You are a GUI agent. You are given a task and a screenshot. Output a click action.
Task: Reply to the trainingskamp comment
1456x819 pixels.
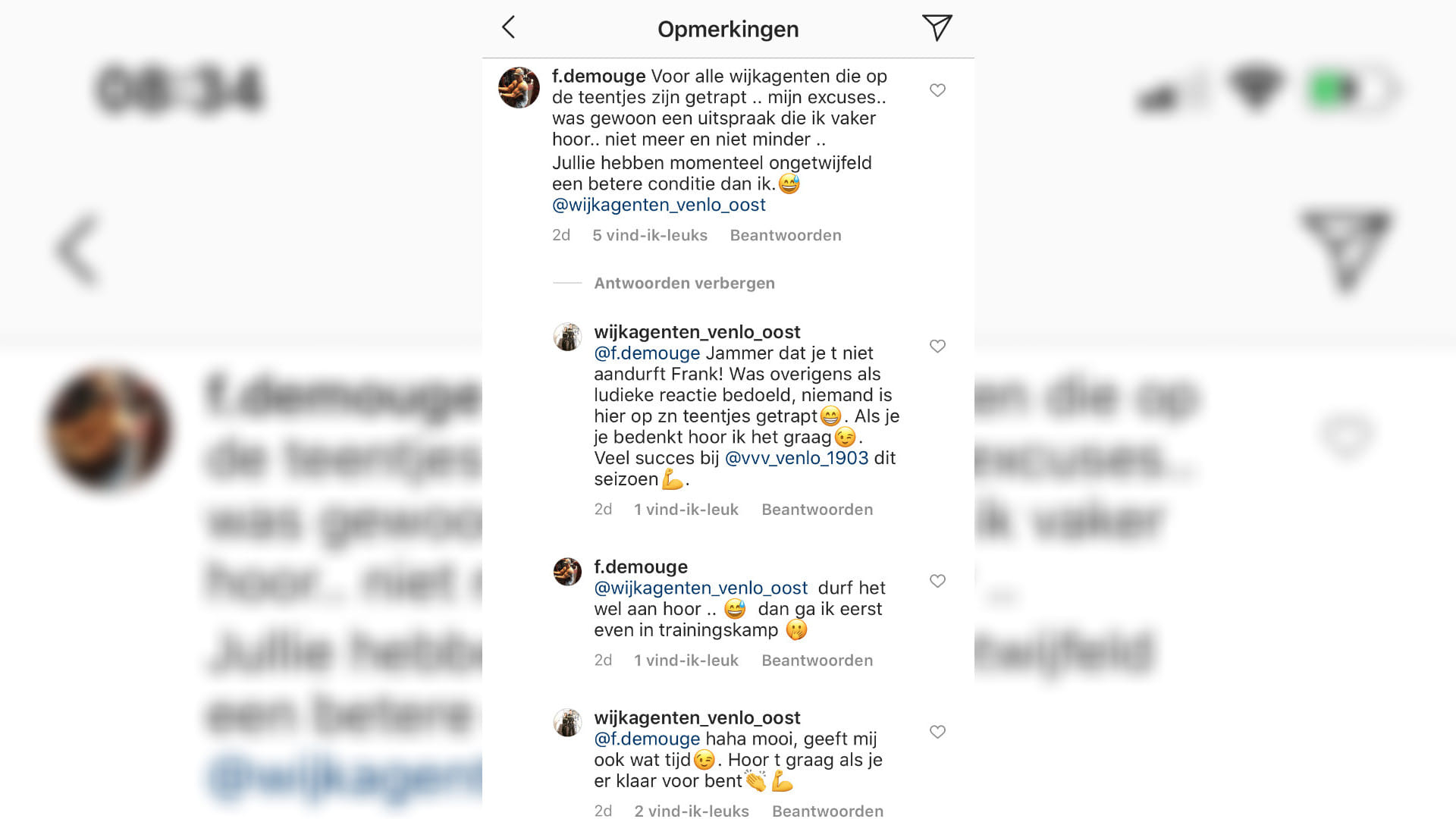coord(817,661)
